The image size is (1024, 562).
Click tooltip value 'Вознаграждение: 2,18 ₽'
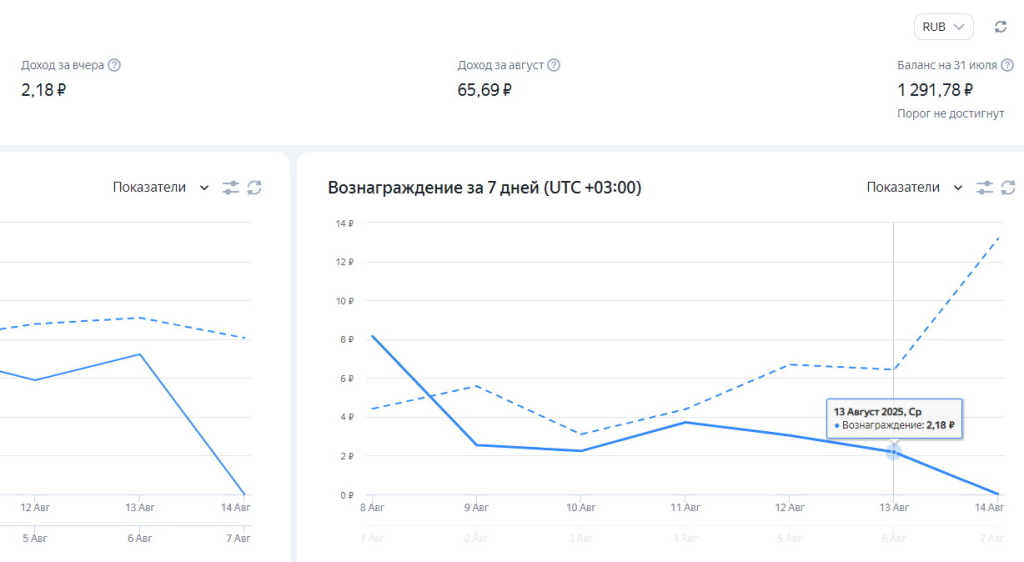point(894,426)
